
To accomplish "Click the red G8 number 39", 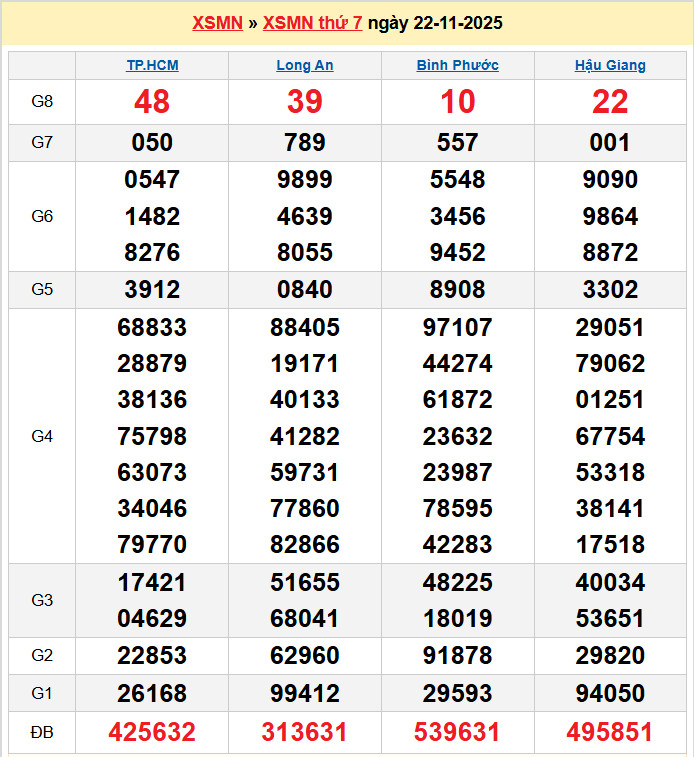I will [305, 102].
